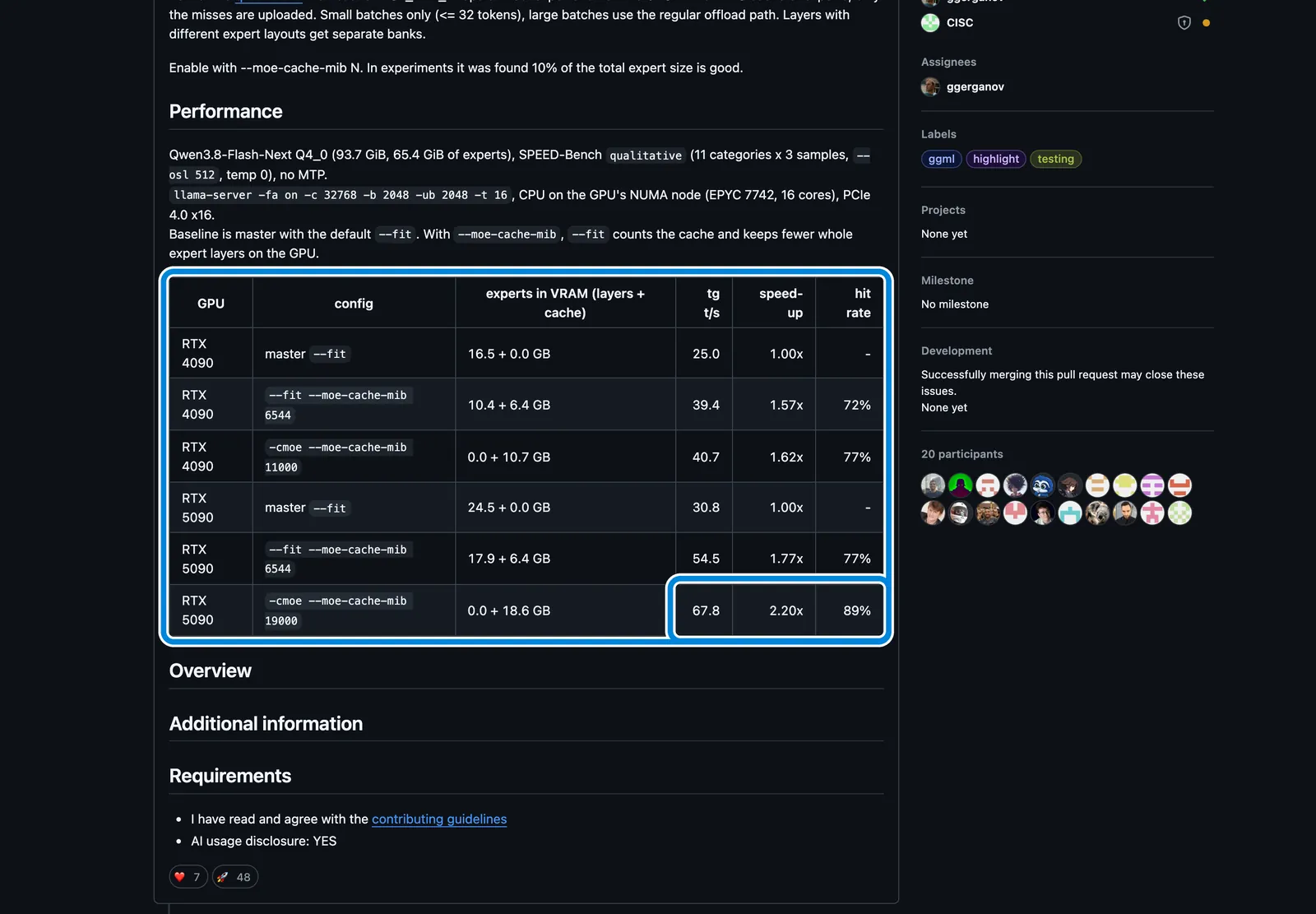
Task: Click the Performance section heading
Action: (x=225, y=112)
